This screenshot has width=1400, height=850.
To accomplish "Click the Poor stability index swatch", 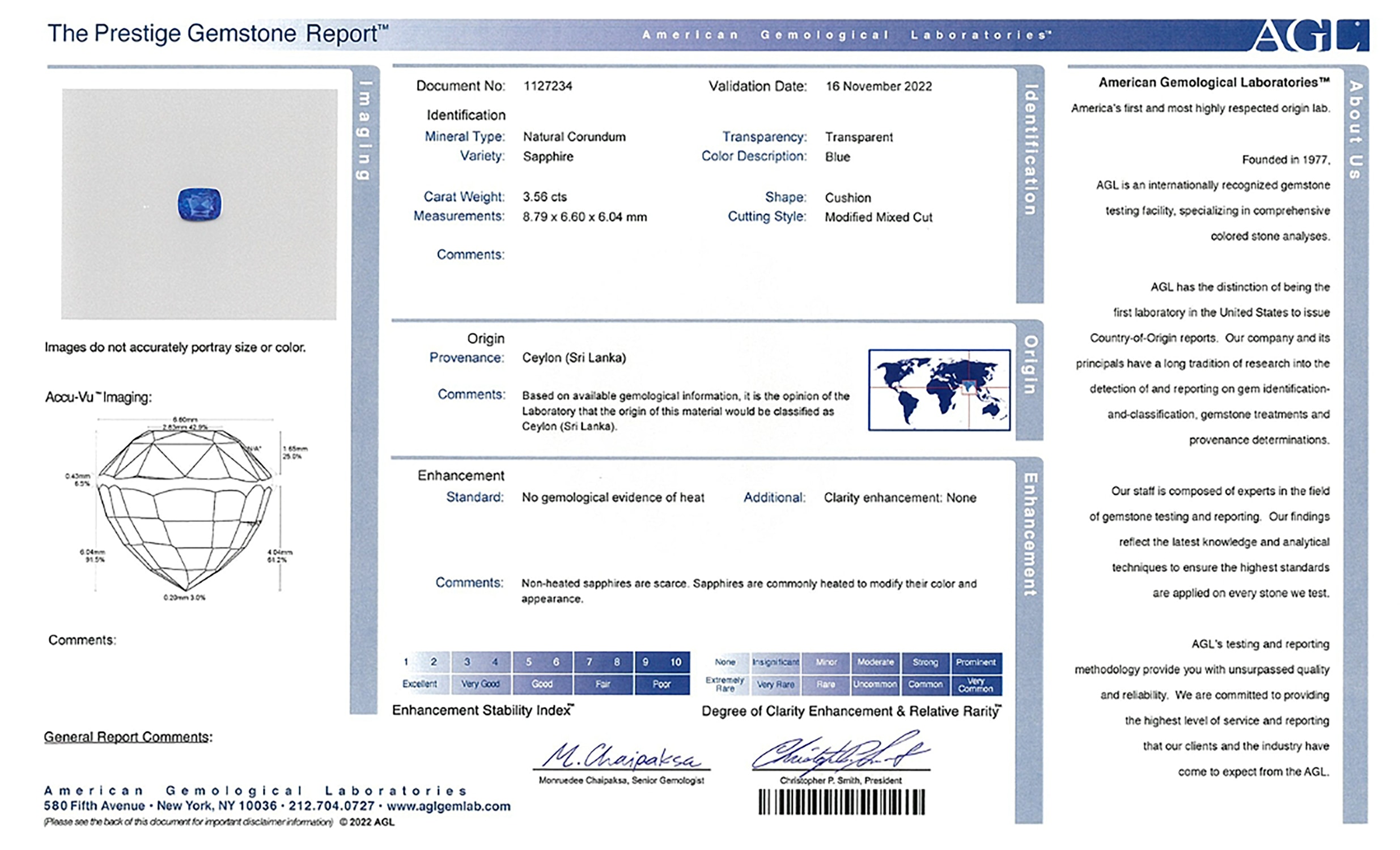I will pyautogui.click(x=662, y=684).
